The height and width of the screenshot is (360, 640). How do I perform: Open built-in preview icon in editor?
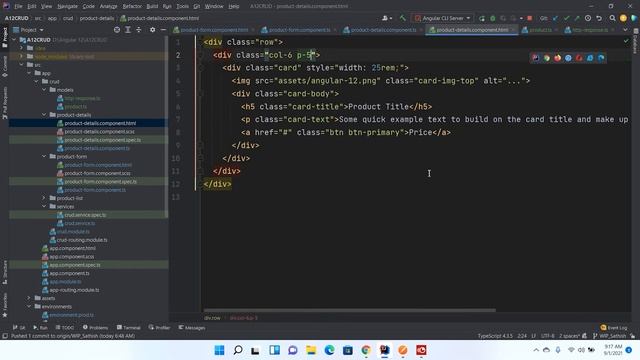click(536, 58)
